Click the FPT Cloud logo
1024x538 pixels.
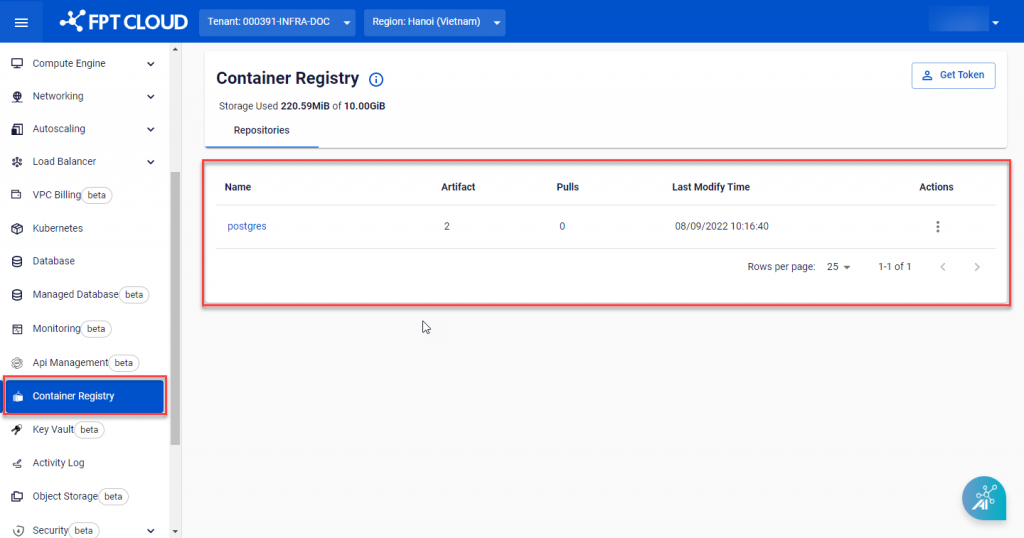pyautogui.click(x=123, y=22)
